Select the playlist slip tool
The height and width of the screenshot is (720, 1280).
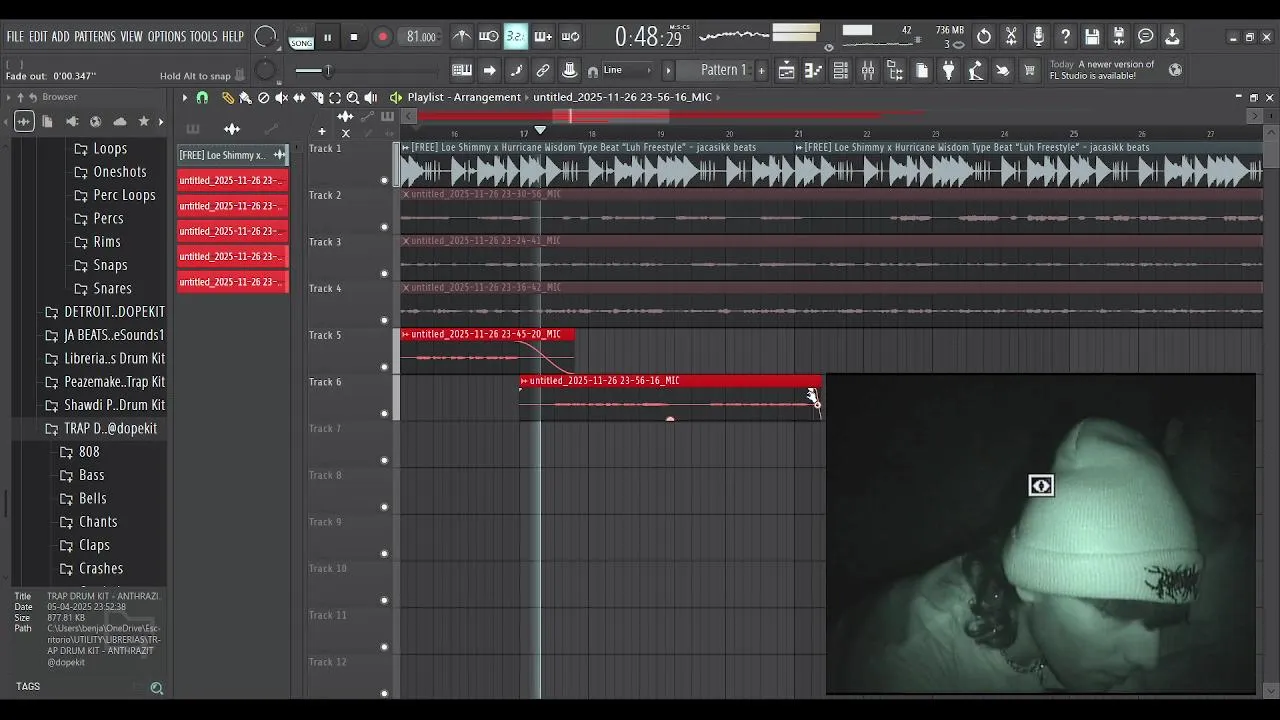pos(299,97)
